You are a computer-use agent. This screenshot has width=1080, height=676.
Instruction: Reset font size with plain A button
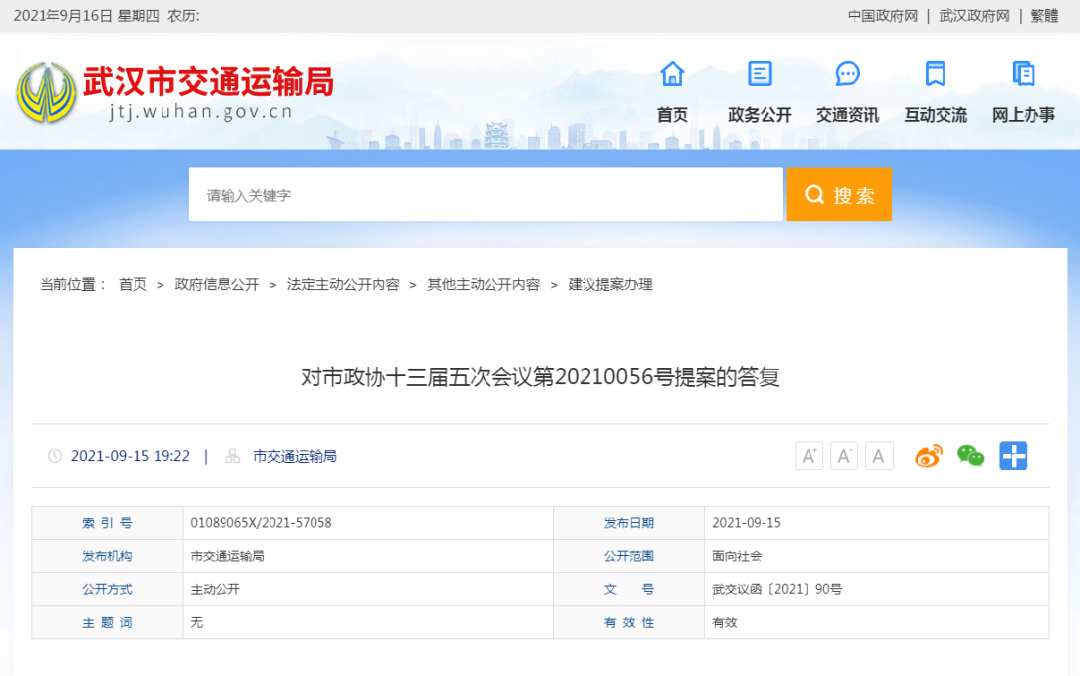pos(879,456)
